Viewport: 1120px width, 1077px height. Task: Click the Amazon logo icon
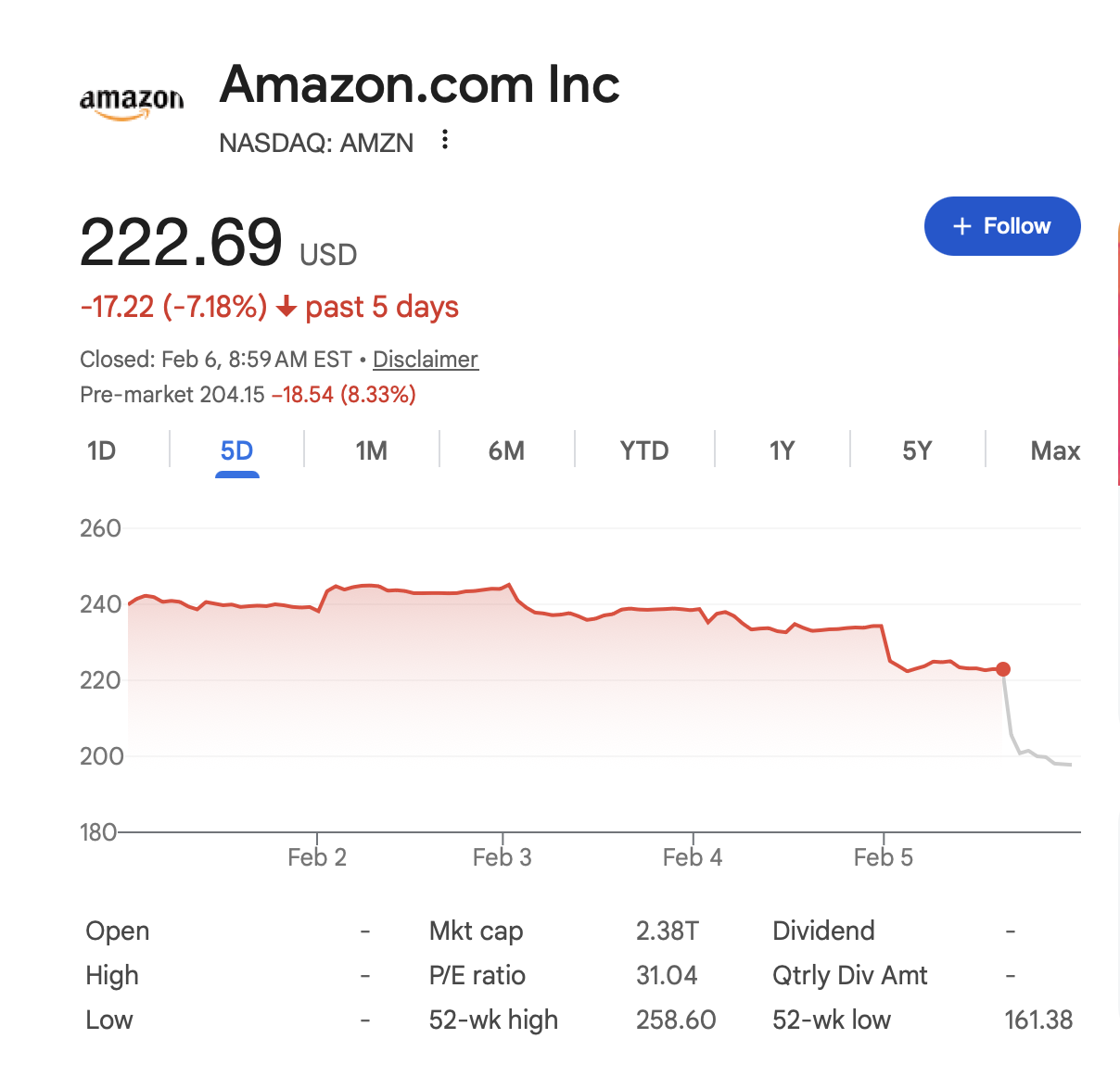point(132,104)
